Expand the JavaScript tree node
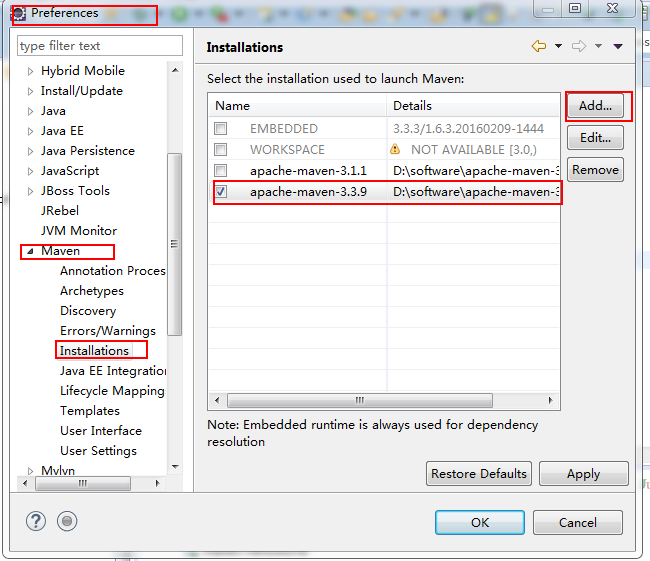The image size is (650, 561). (30, 171)
